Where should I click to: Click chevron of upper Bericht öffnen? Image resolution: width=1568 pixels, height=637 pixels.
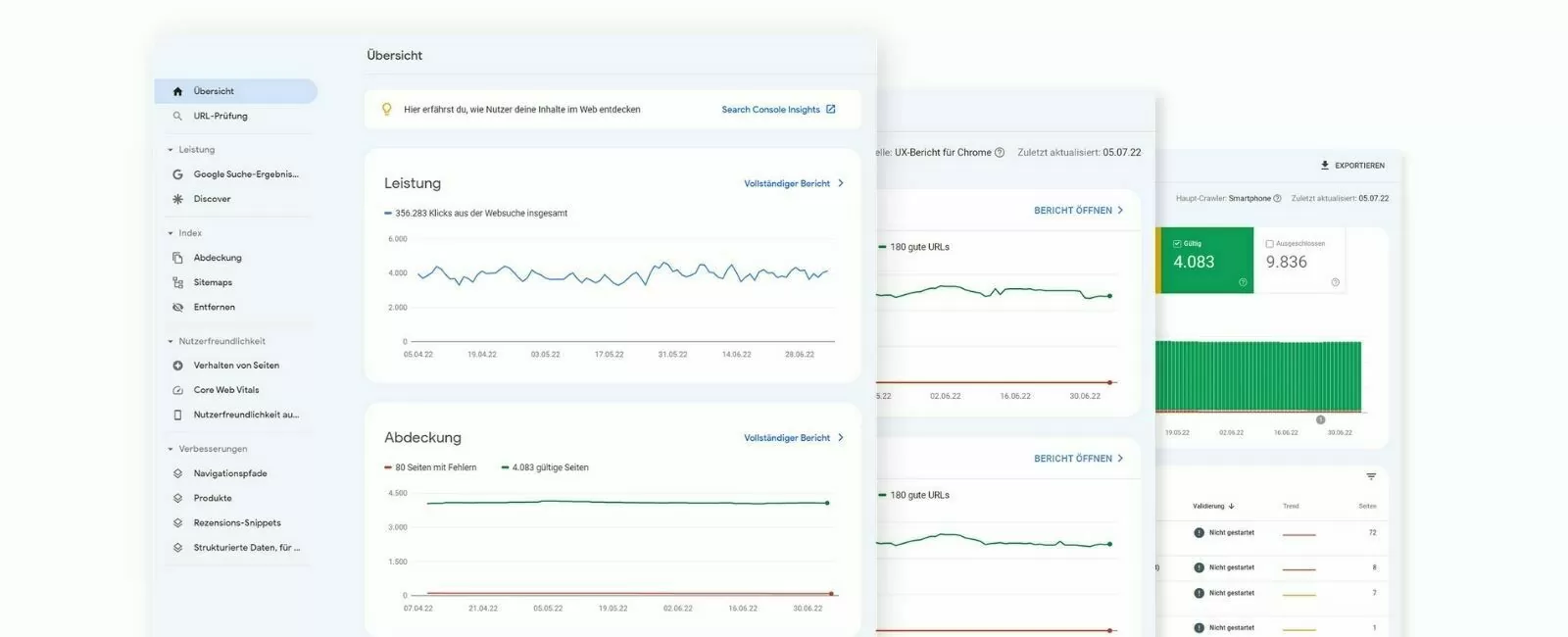pyautogui.click(x=1120, y=211)
